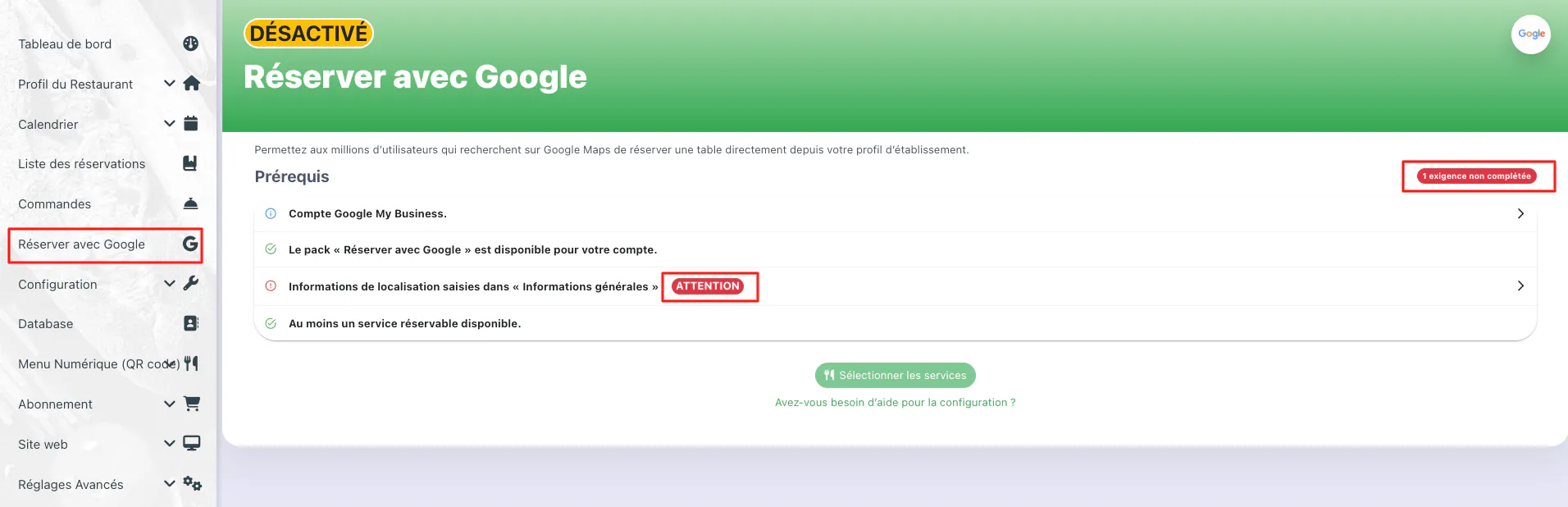This screenshot has height=507, width=1568.
Task: Open Réserver avec Google menu item
Action: click(x=82, y=244)
